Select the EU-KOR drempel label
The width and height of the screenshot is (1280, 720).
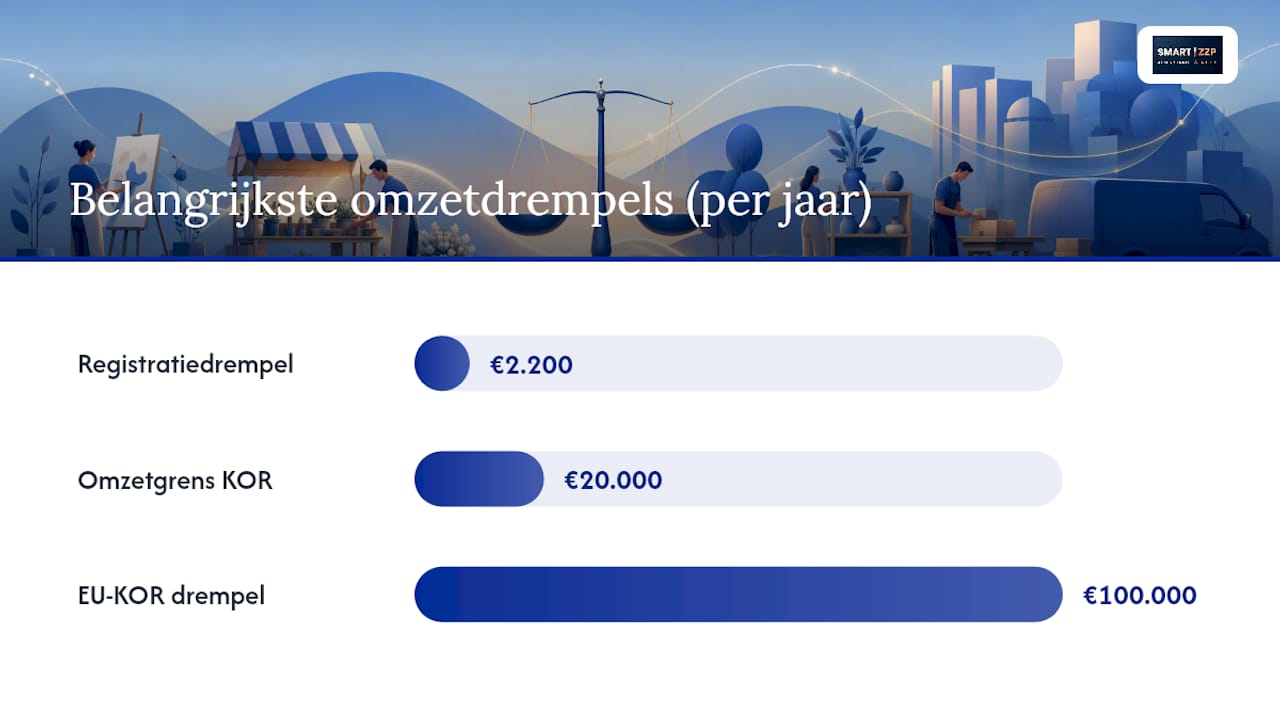(171, 596)
